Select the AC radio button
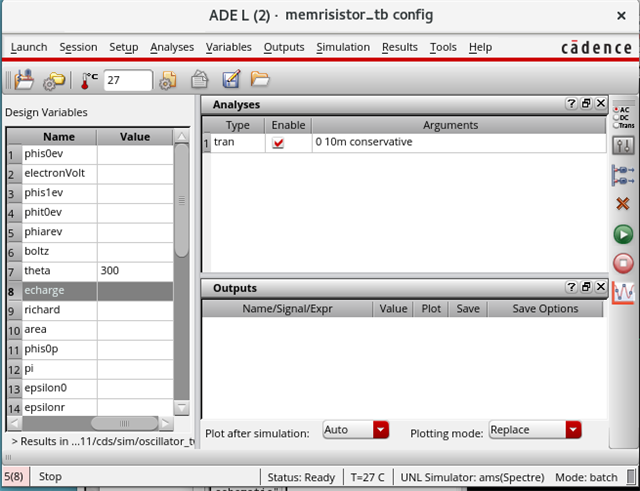 [x=616, y=110]
